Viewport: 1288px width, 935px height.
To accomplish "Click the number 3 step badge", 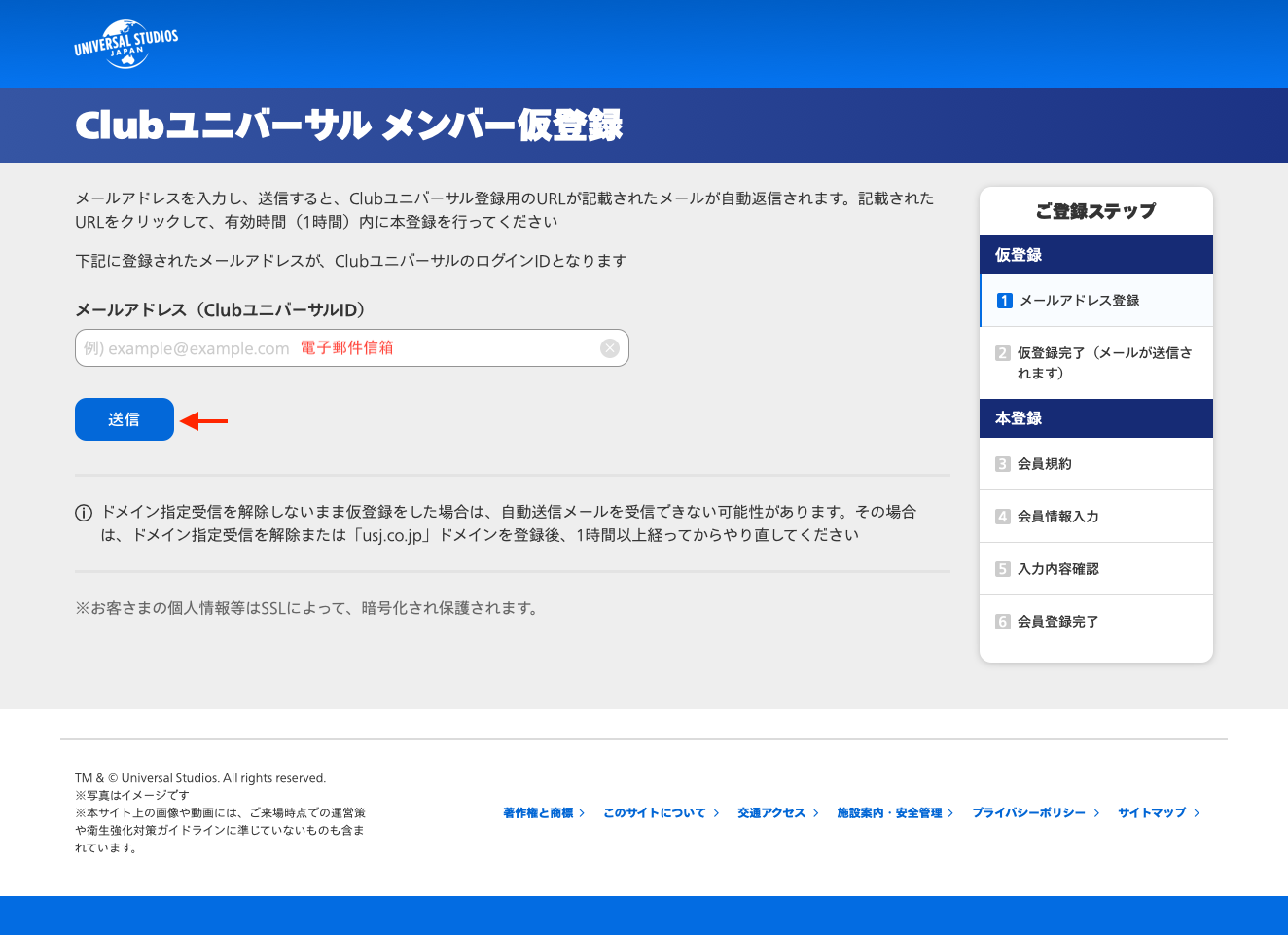I will tap(1003, 464).
